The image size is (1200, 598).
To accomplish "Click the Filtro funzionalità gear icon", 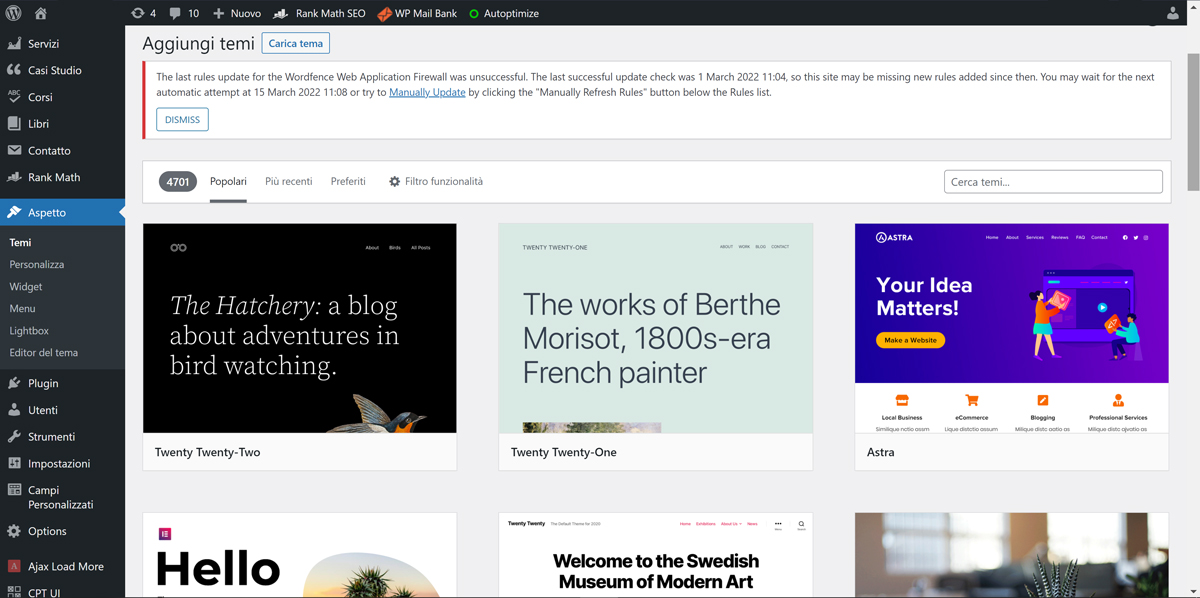I will [395, 182].
